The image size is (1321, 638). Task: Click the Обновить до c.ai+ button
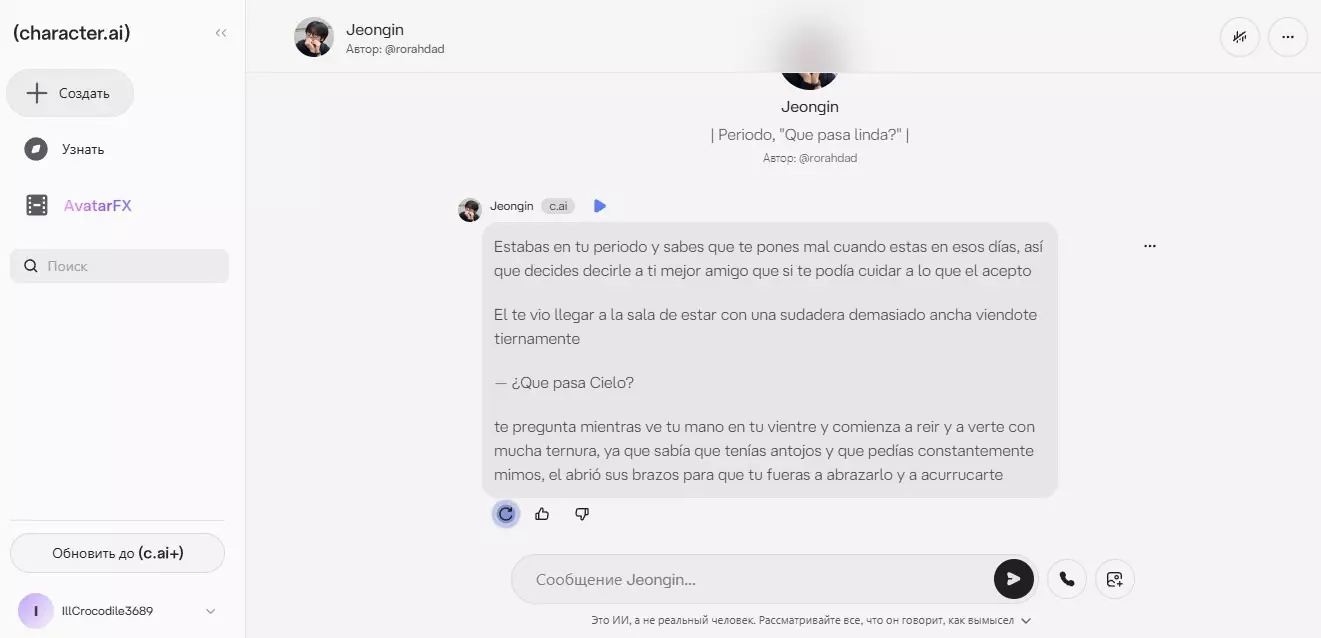click(x=117, y=553)
